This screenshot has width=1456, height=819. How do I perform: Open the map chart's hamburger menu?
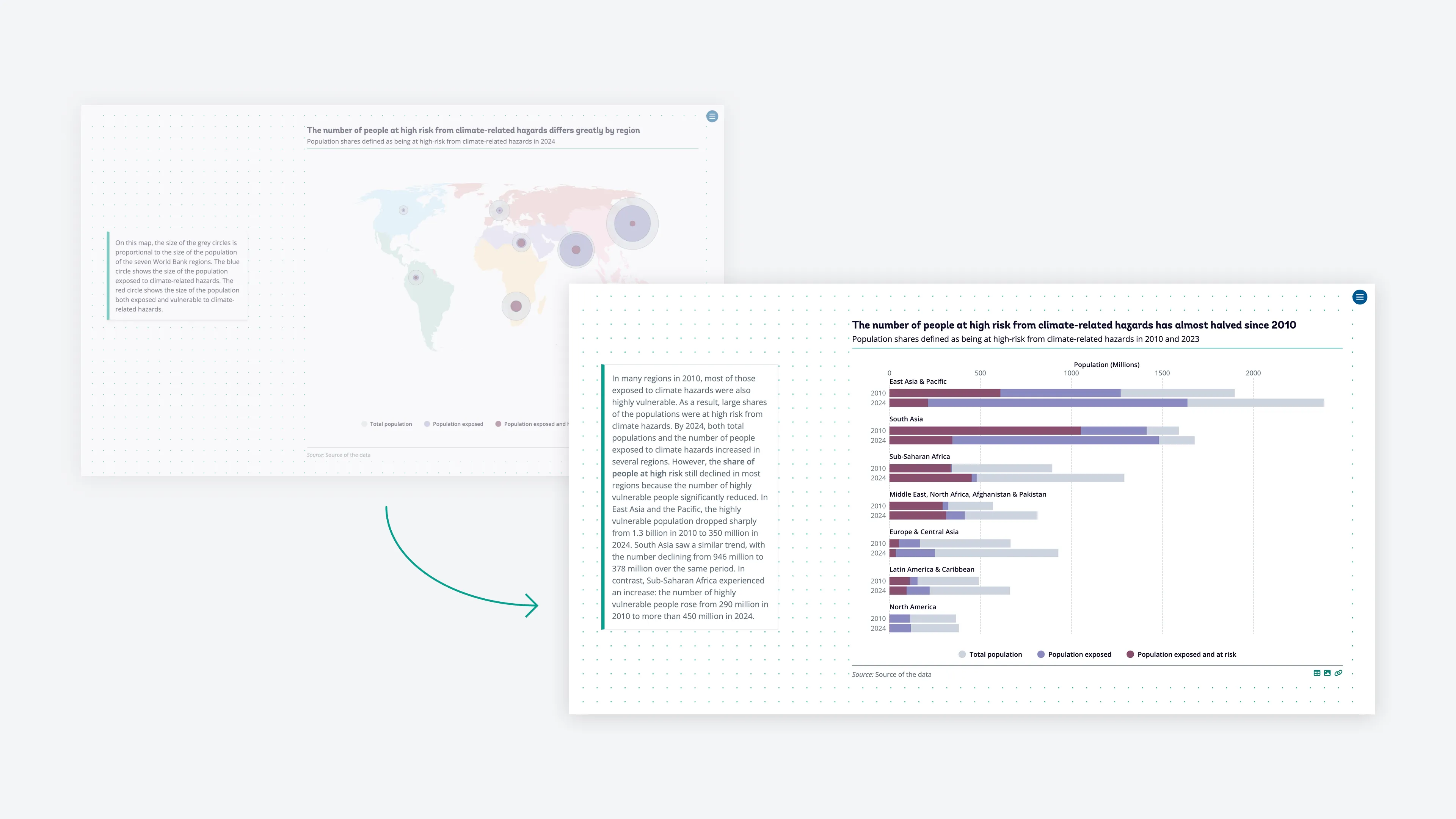(x=712, y=116)
